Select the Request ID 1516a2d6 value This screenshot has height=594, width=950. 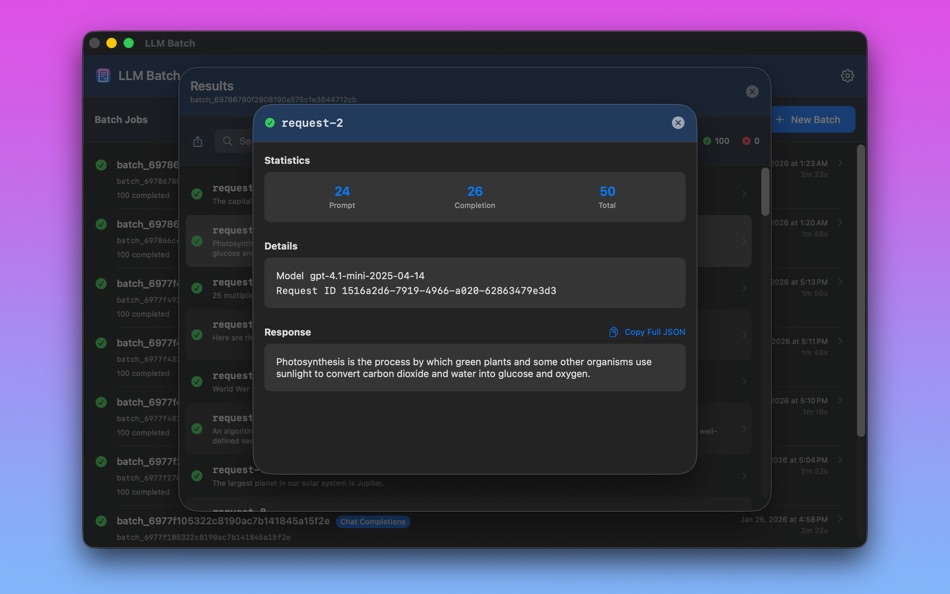449,291
